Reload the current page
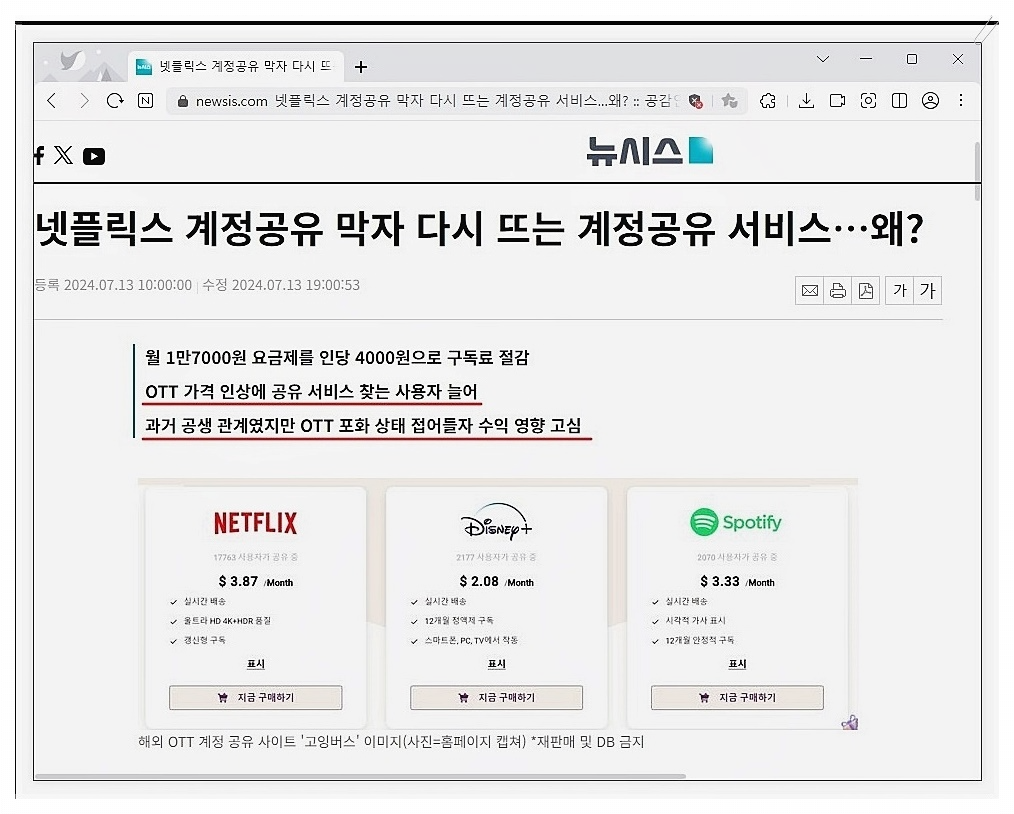This screenshot has width=1014, height=814. pos(114,101)
